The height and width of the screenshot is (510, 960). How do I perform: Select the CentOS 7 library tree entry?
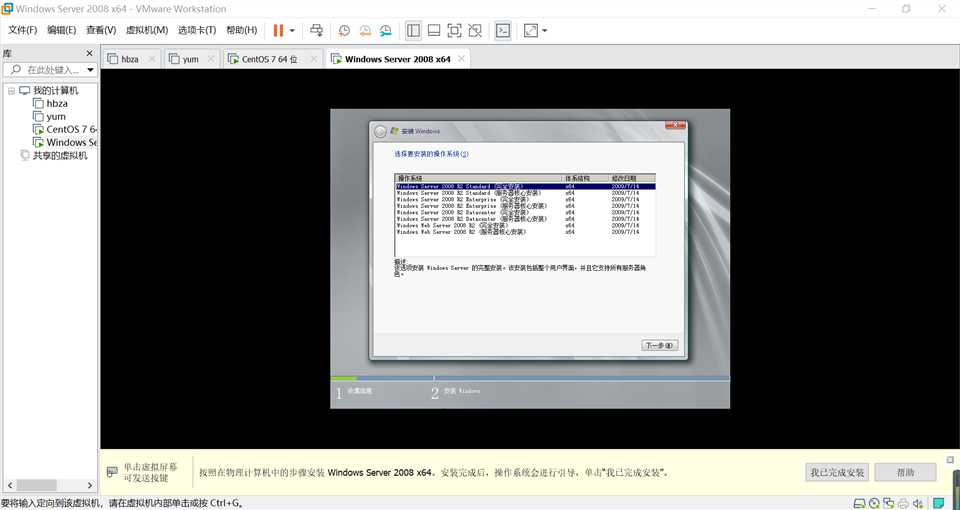(72, 129)
